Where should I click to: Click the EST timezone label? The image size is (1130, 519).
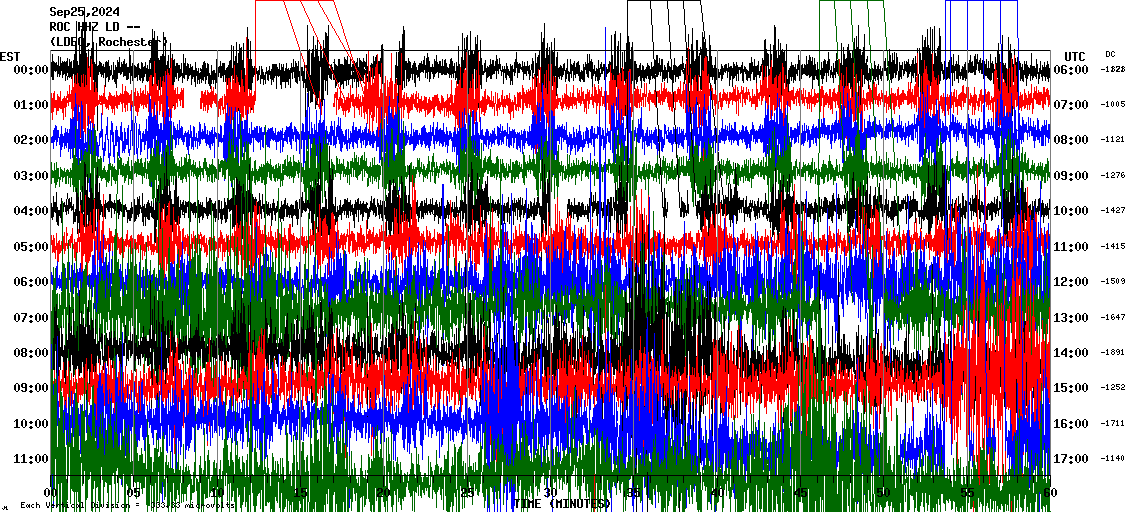click(10, 56)
